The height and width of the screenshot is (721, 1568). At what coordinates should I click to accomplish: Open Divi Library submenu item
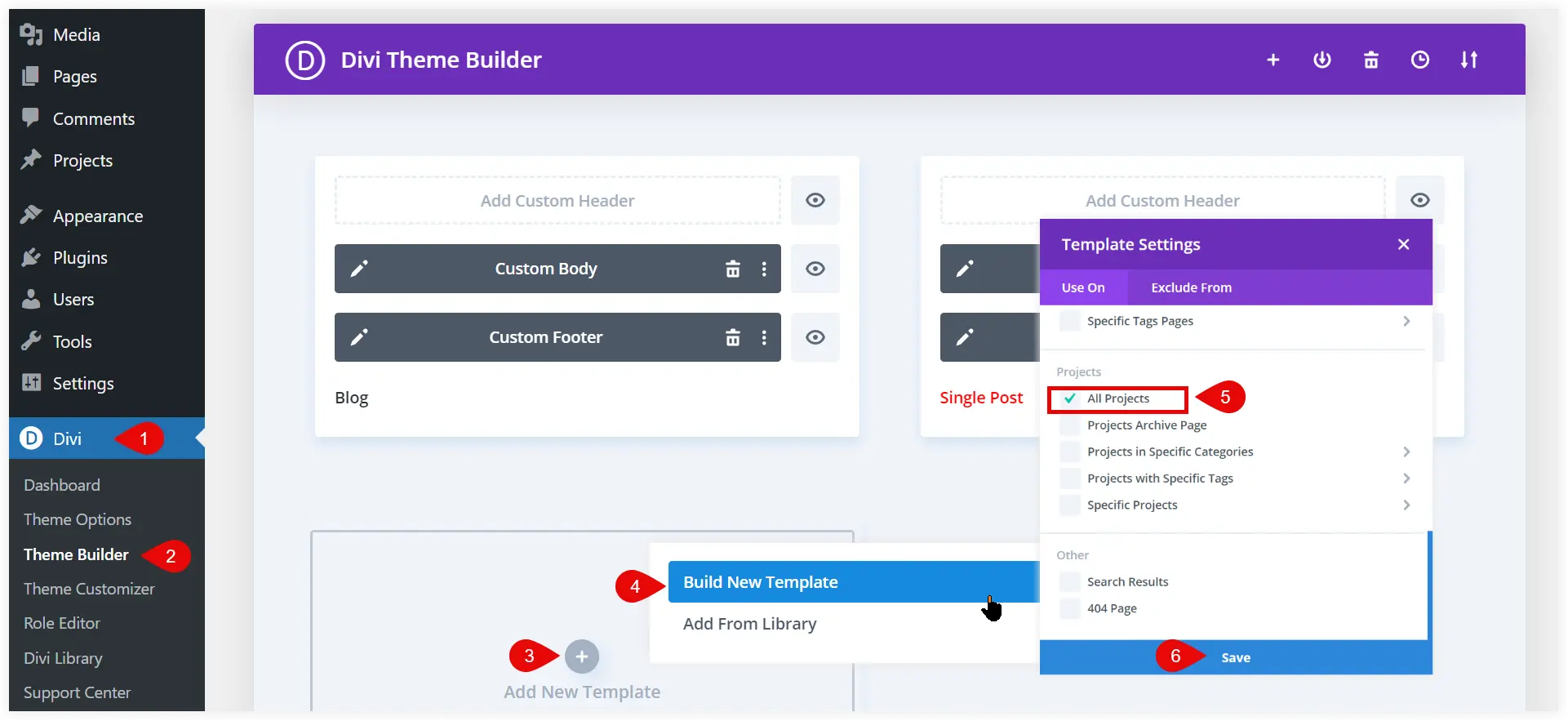click(63, 658)
